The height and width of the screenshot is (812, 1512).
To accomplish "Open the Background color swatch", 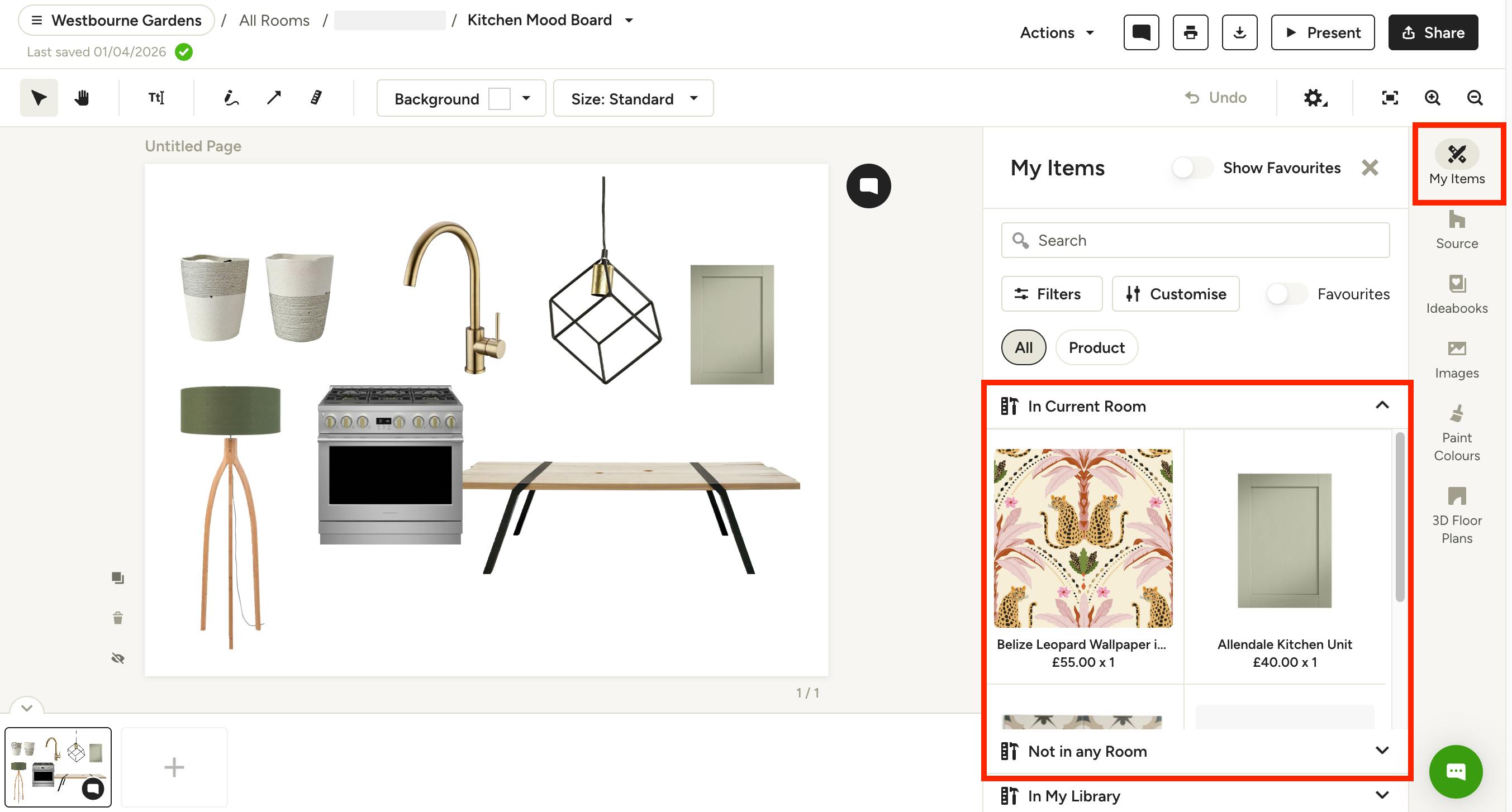I will tap(500, 98).
